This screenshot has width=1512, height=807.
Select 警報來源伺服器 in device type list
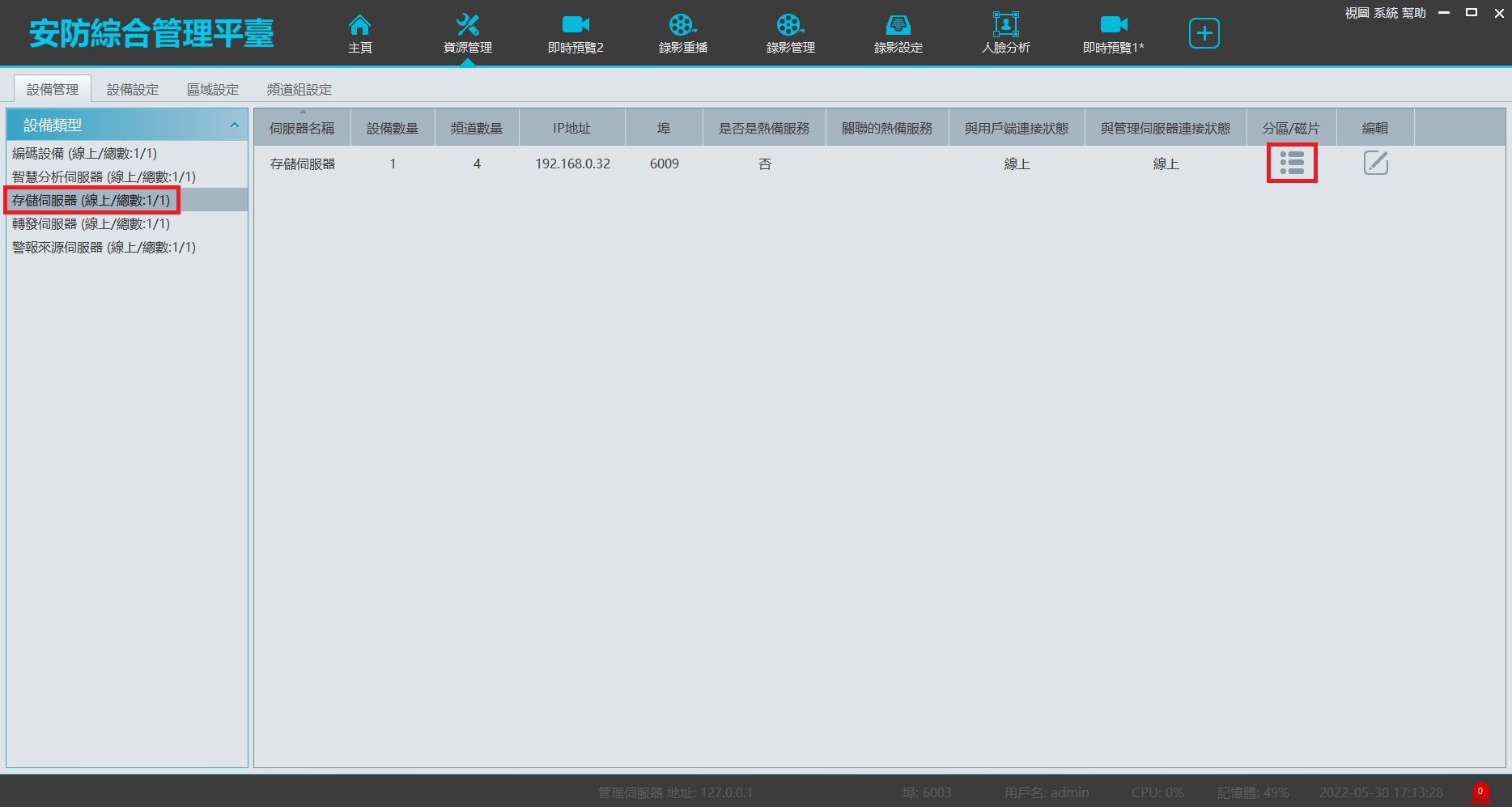(127, 247)
